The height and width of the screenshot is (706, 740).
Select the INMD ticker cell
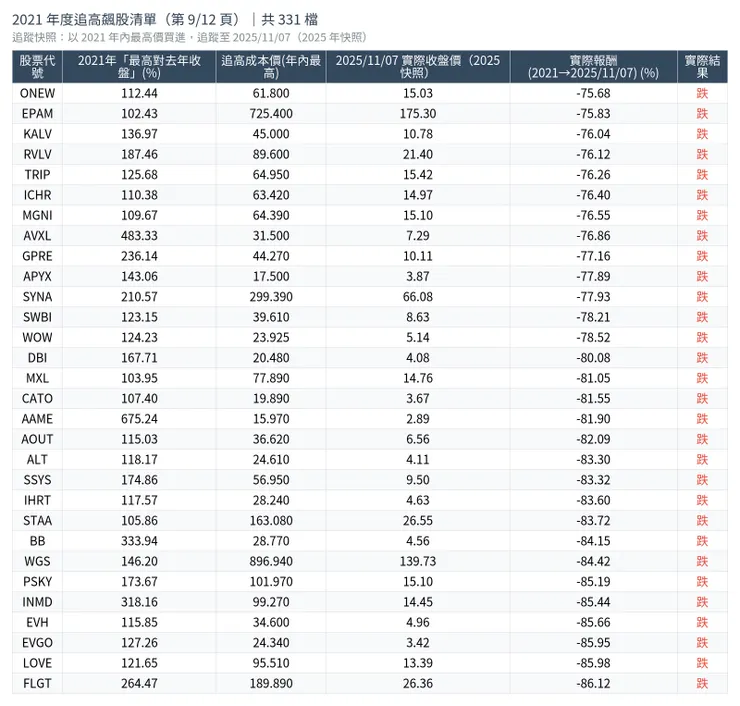click(37, 602)
